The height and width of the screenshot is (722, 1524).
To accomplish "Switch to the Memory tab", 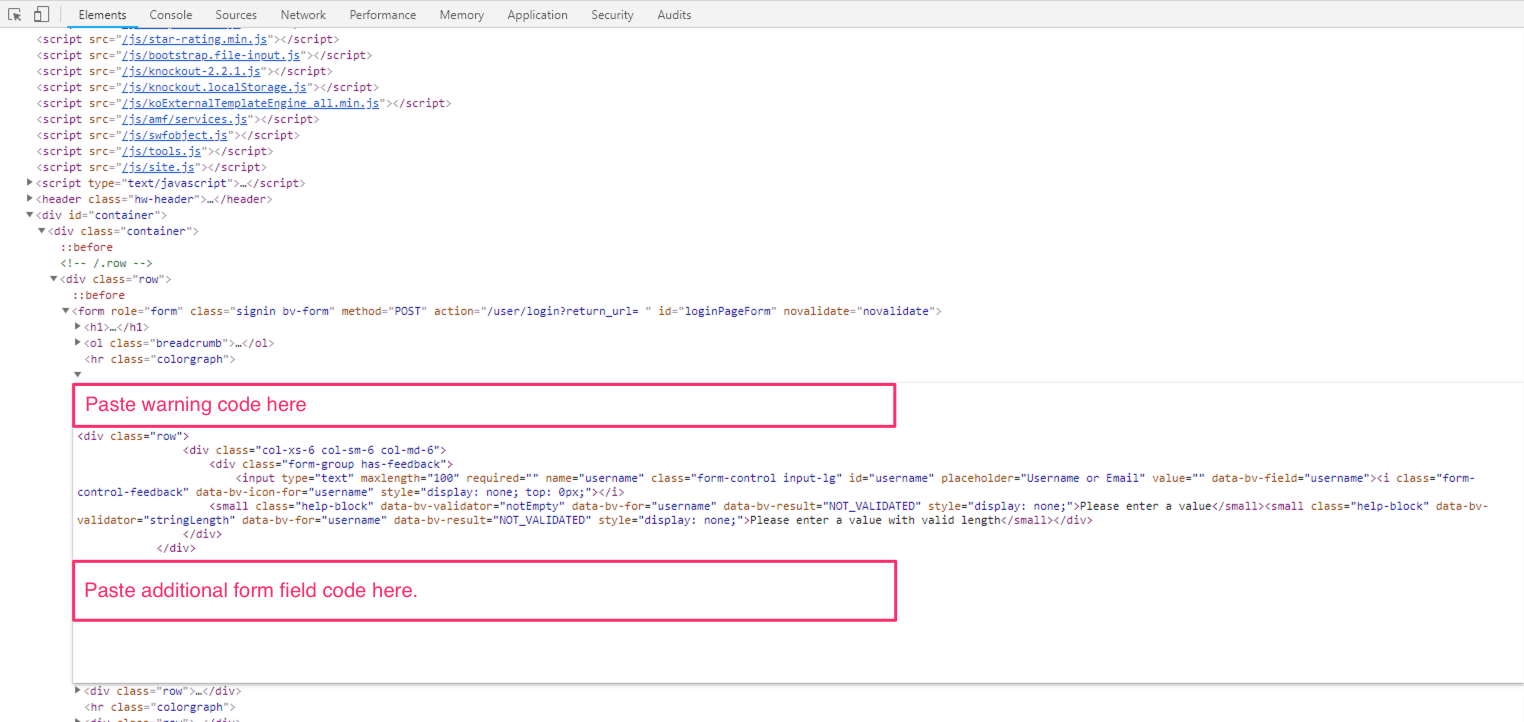I will point(461,15).
